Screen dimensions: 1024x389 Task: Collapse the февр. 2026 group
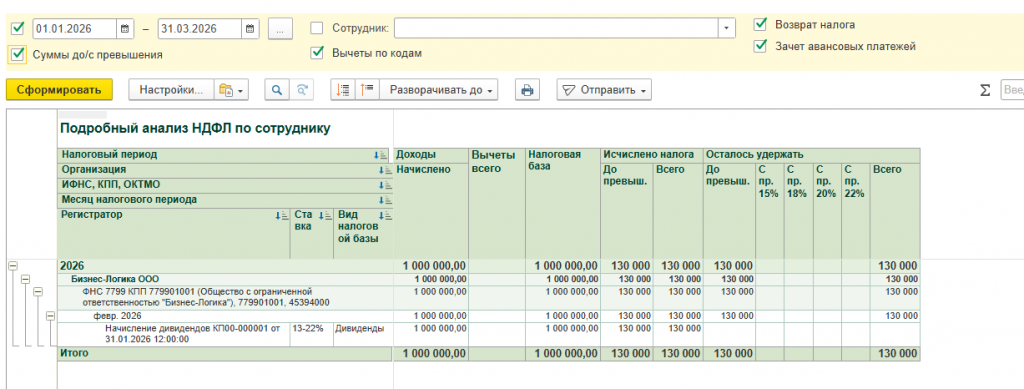50,316
